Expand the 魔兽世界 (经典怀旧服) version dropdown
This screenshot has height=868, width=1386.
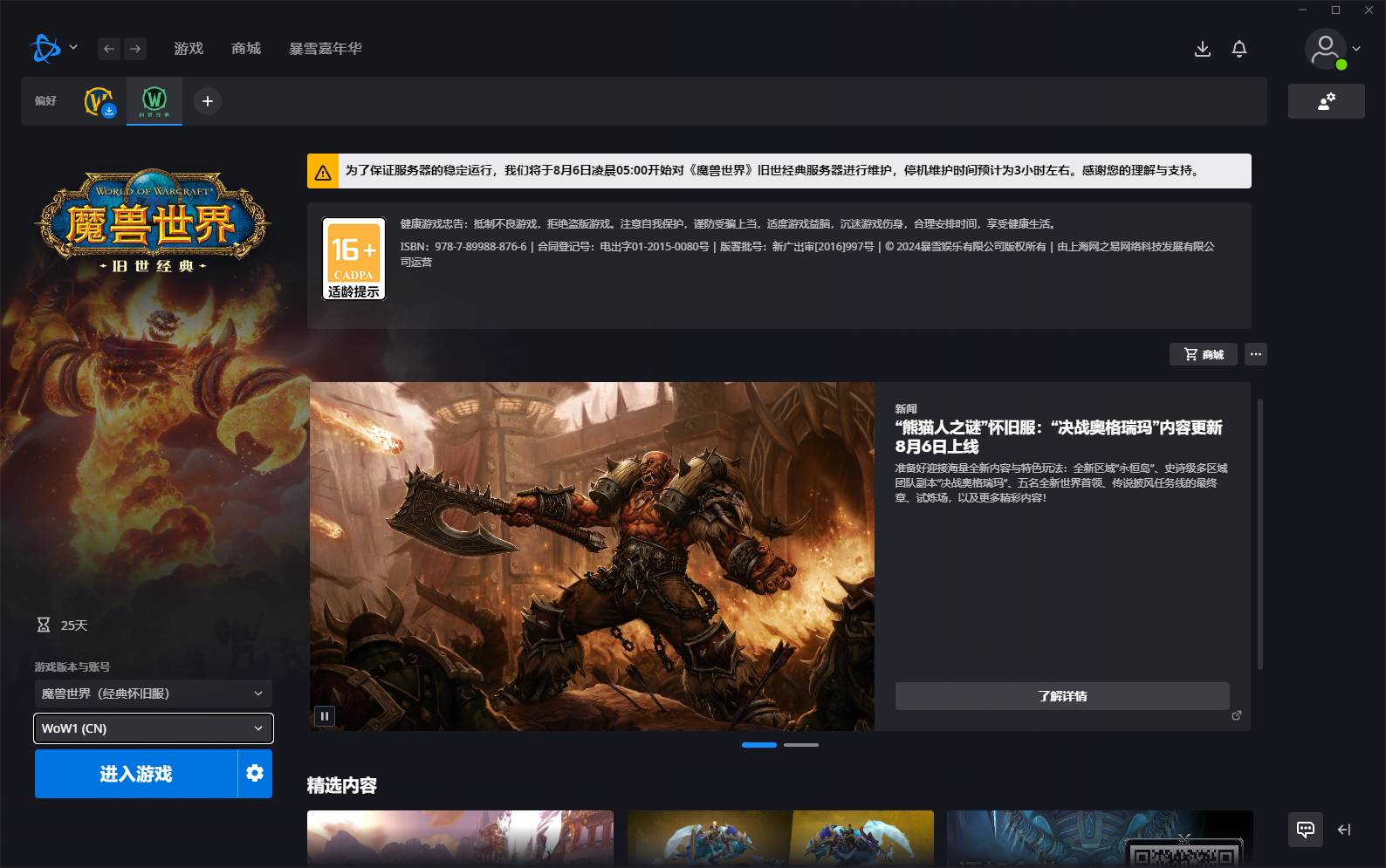pos(153,694)
